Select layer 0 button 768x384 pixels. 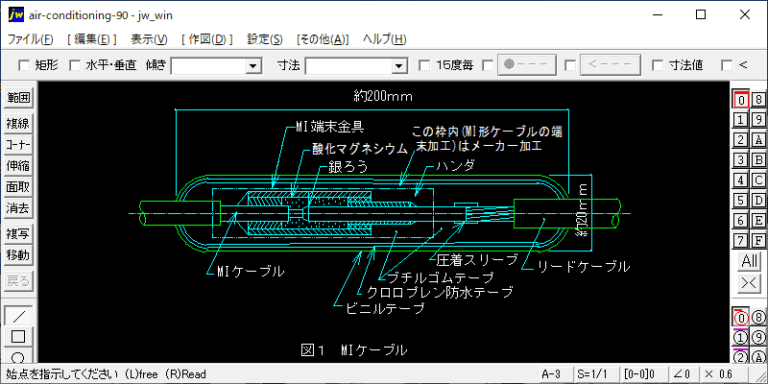point(741,99)
